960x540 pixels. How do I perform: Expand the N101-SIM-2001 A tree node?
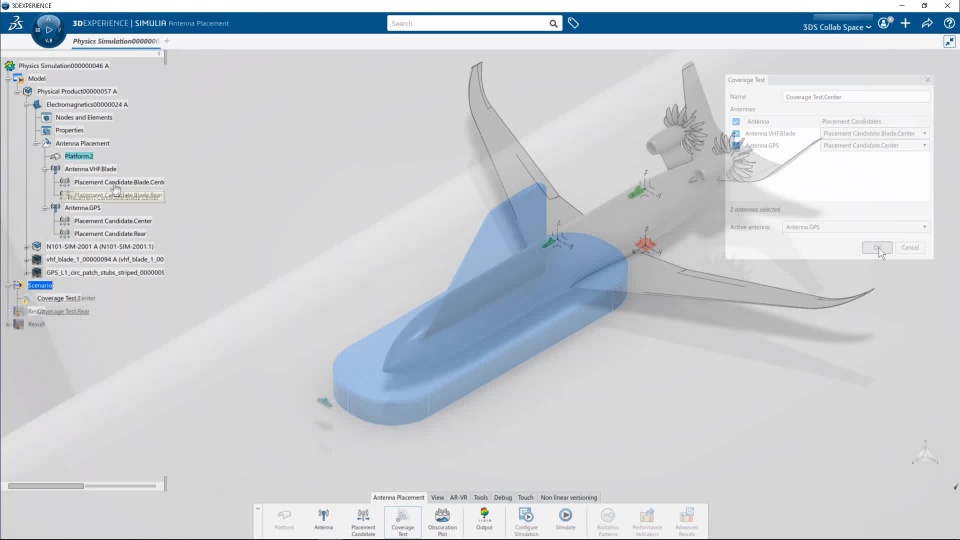(27, 247)
